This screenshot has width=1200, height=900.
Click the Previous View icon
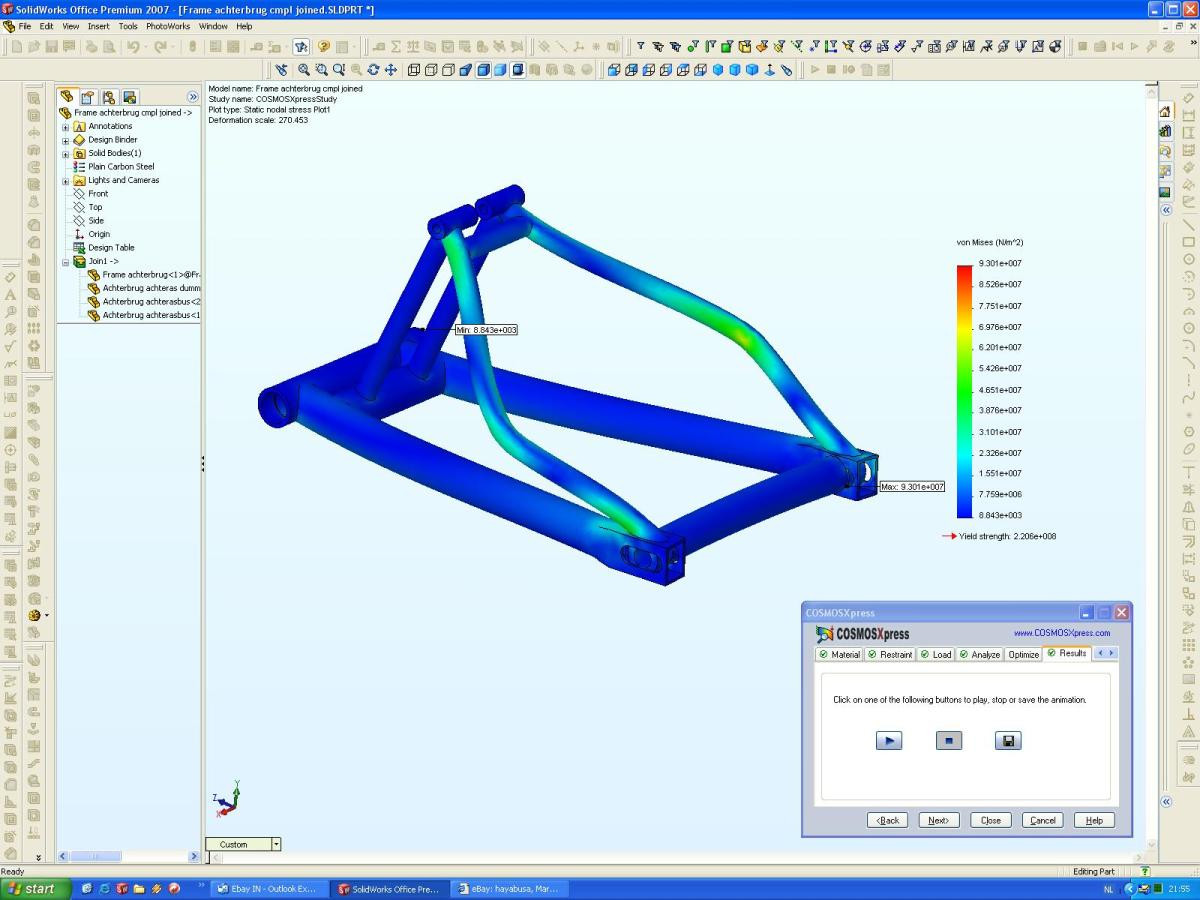pyautogui.click(x=282, y=70)
